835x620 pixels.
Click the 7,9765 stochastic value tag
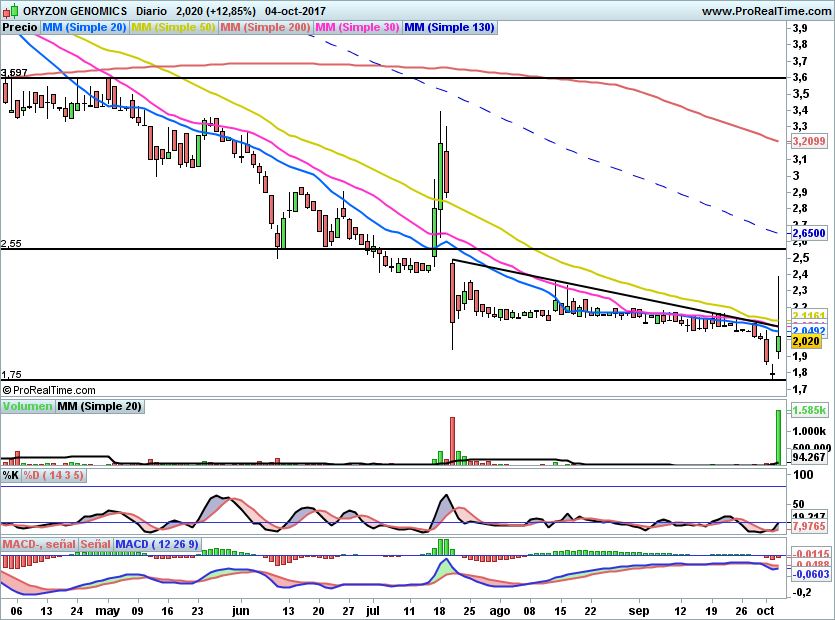(809, 526)
